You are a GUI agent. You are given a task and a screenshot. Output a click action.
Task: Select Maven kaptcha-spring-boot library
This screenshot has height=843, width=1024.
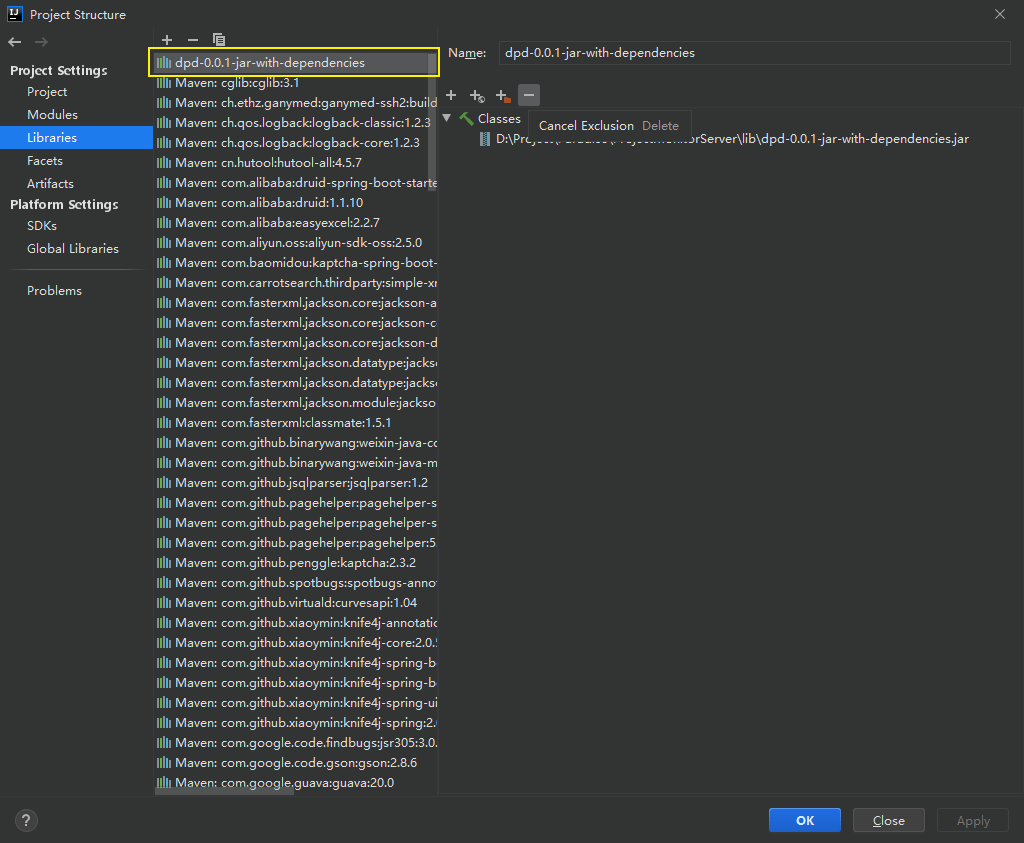(x=296, y=262)
